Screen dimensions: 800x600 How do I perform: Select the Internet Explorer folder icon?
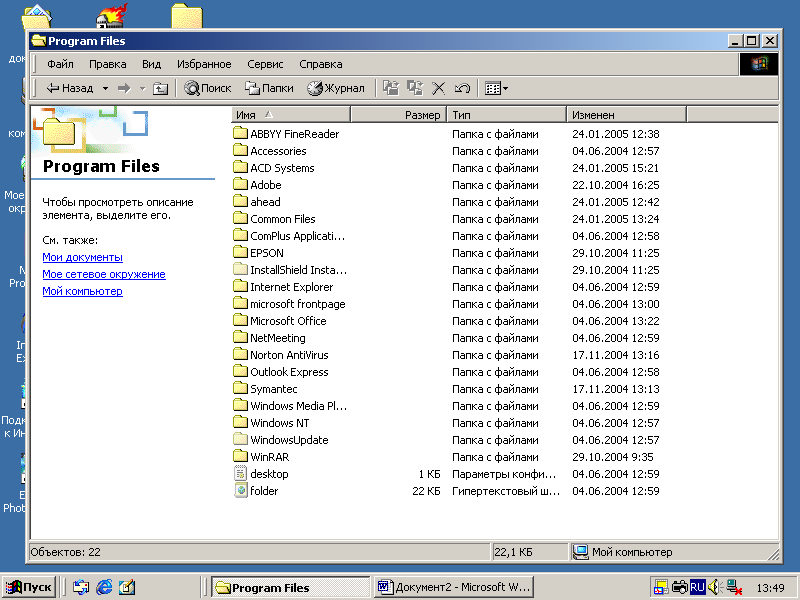(x=240, y=287)
